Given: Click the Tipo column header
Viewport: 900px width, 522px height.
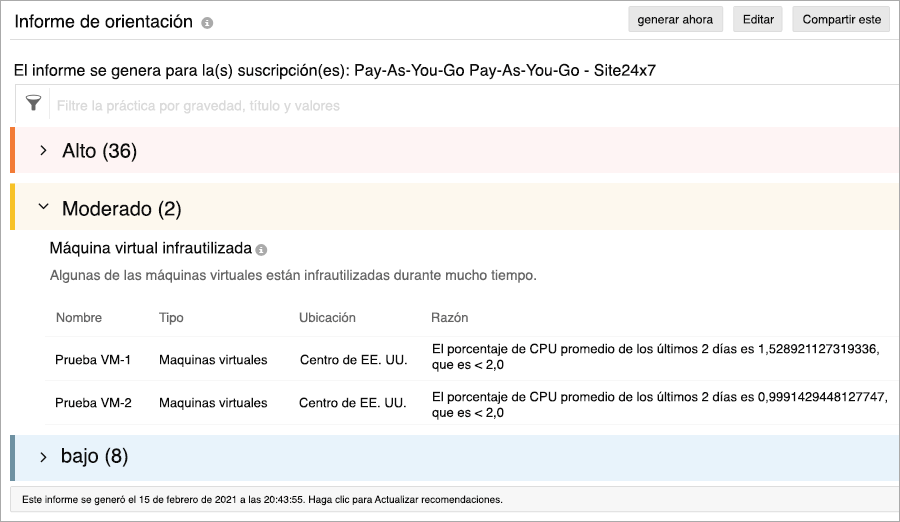Looking at the screenshot, I should tap(171, 318).
